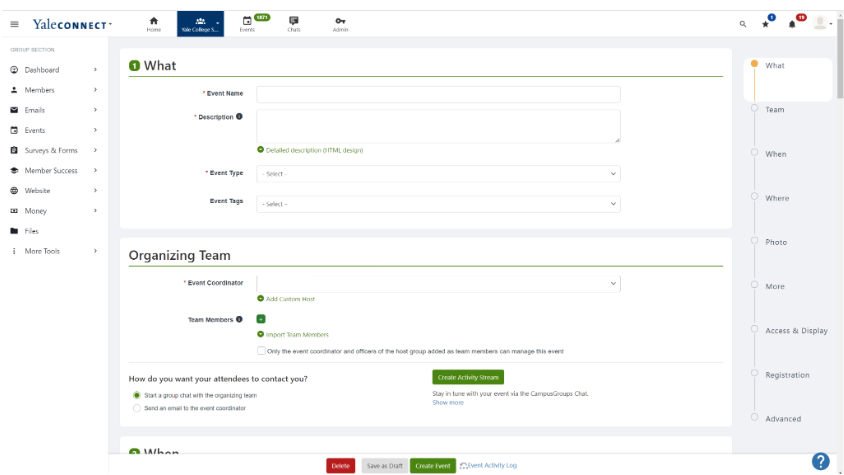This screenshot has width=844, height=475.
Task: Expand the Emails chevron in sidebar
Action: click(95, 110)
